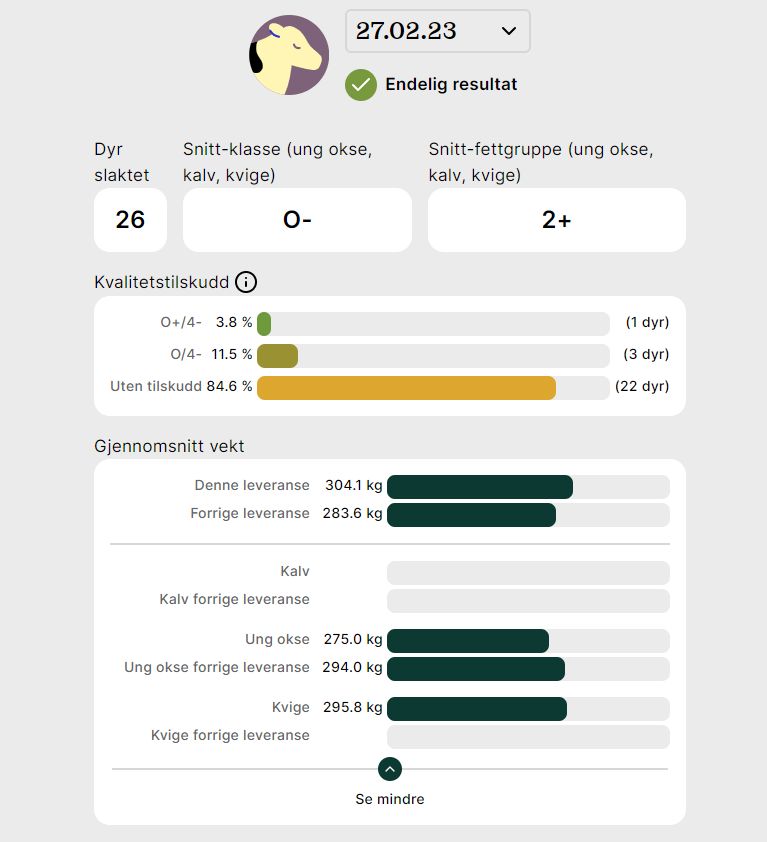The width and height of the screenshot is (767, 842).
Task: Click the green checkmark Endelig resultat icon
Action: (x=360, y=85)
